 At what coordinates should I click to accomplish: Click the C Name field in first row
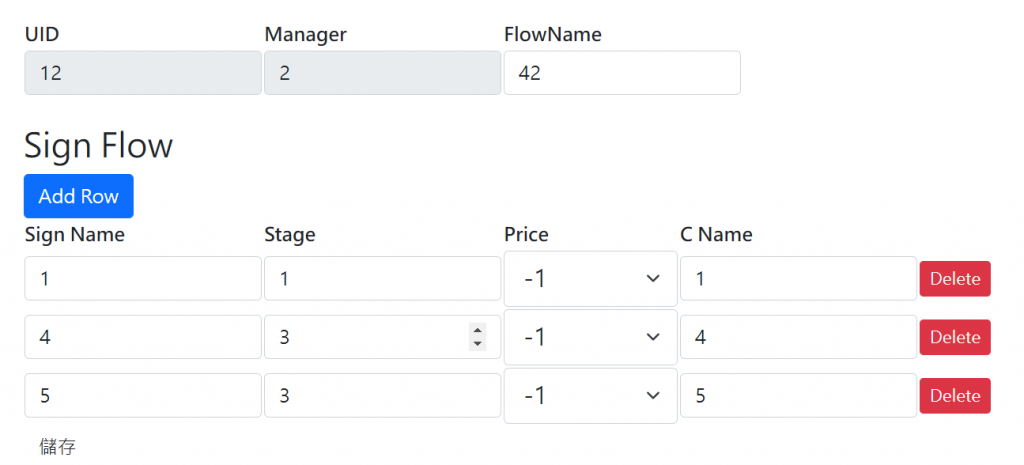pyautogui.click(x=797, y=279)
